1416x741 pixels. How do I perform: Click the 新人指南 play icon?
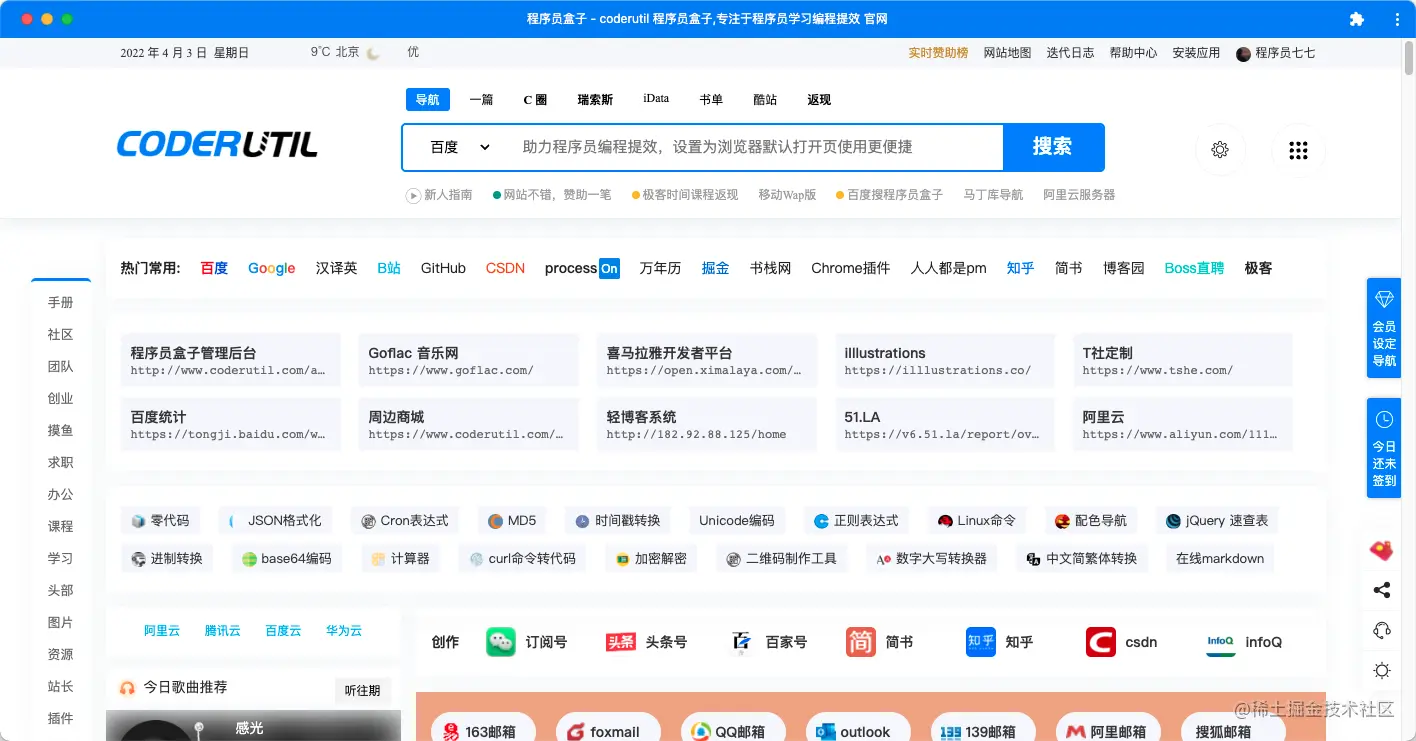click(413, 195)
